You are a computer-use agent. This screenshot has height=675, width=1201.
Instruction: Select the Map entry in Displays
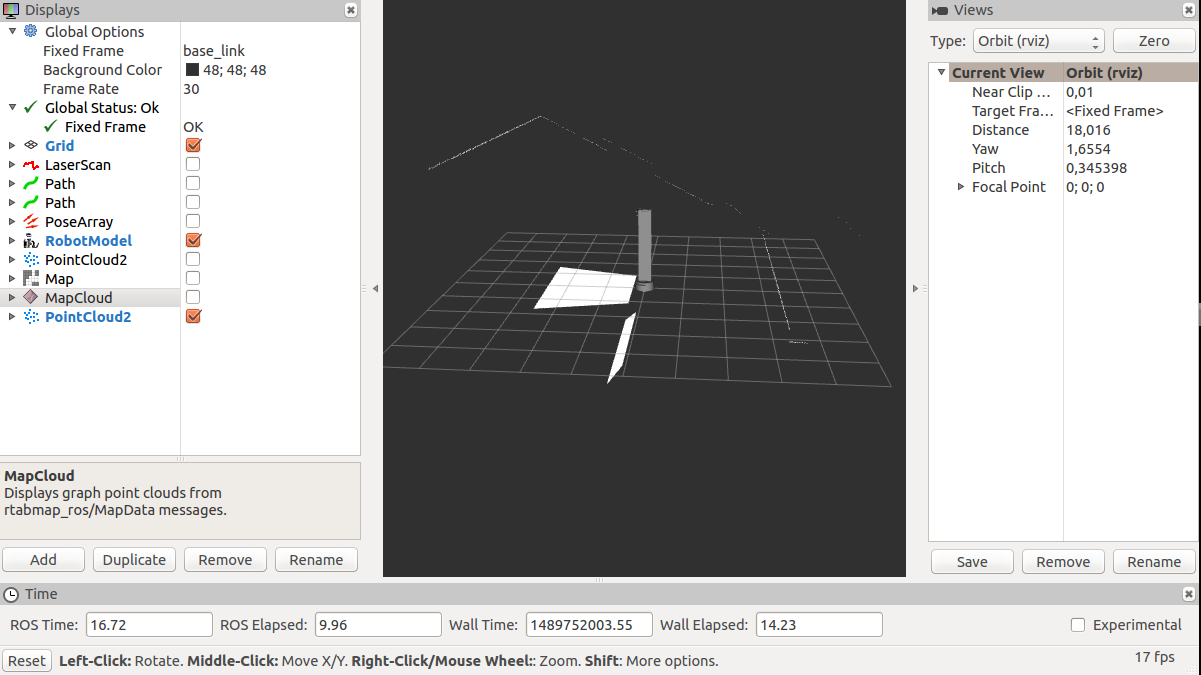[59, 279]
